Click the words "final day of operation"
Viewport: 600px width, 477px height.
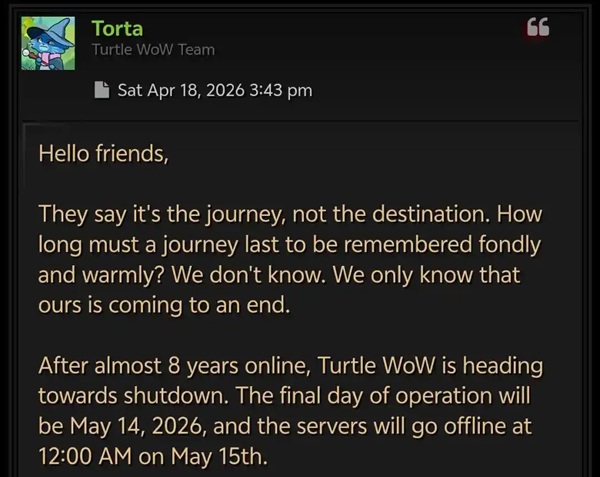pyautogui.click(x=386, y=396)
